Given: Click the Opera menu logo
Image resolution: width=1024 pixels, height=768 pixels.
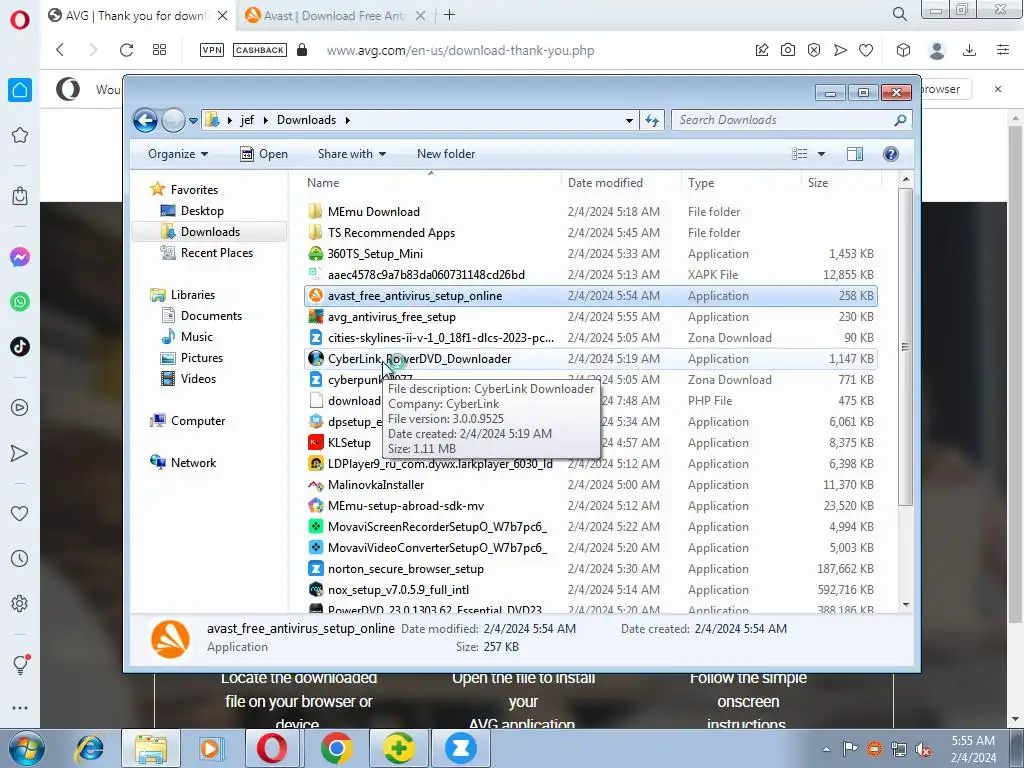Looking at the screenshot, I should pyautogui.click(x=20, y=20).
